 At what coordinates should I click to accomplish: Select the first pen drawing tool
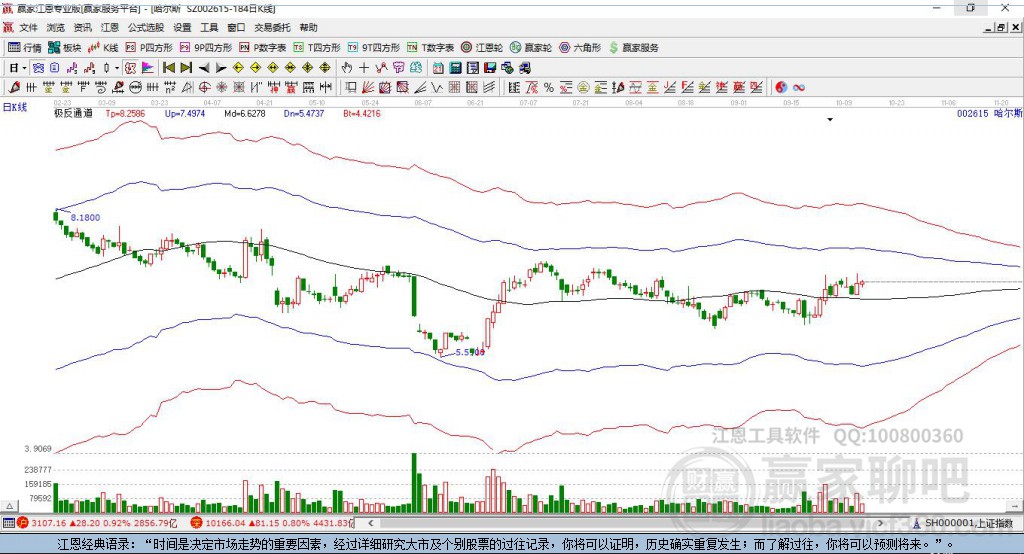pos(14,88)
